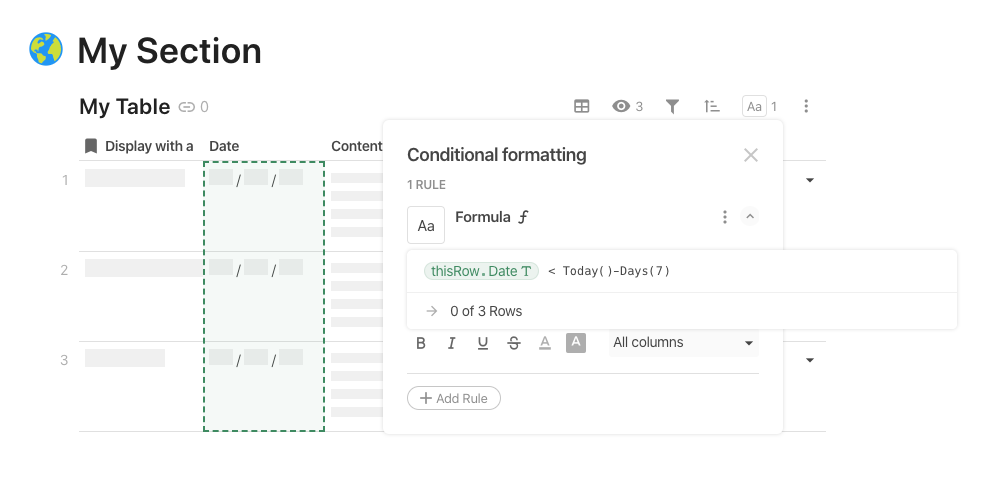Toggle strikethrough formatting for rule

coord(514,343)
